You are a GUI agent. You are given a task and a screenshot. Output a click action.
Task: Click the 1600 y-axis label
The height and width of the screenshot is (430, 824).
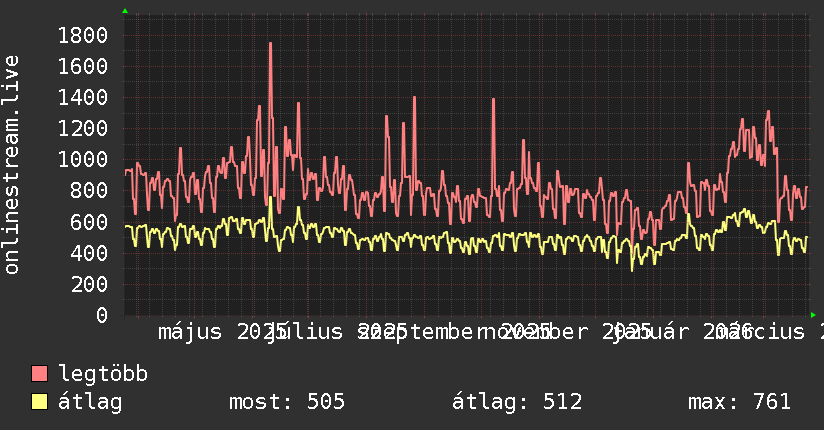(83, 67)
